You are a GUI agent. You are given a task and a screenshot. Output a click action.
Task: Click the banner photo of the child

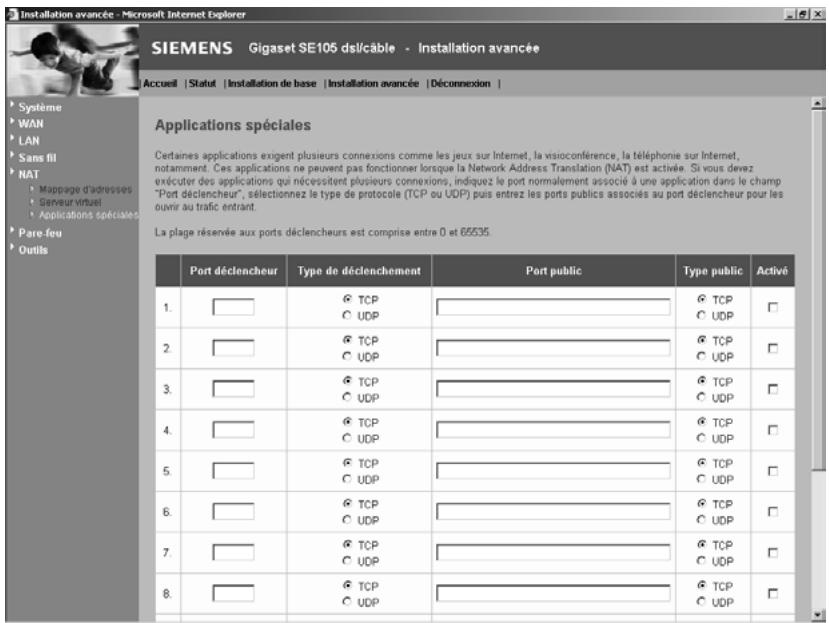[x=72, y=60]
